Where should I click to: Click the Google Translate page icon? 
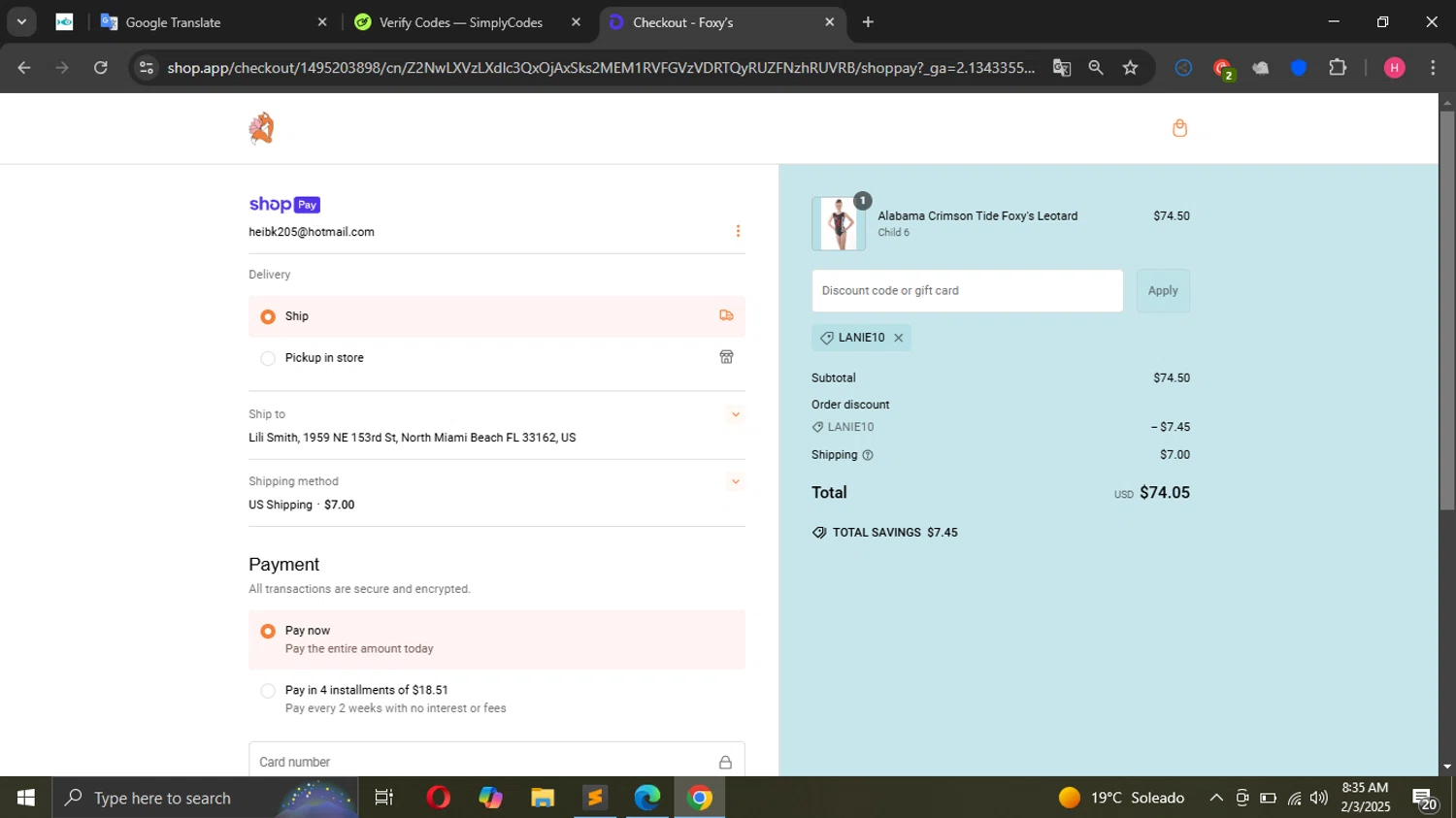click(x=1061, y=68)
